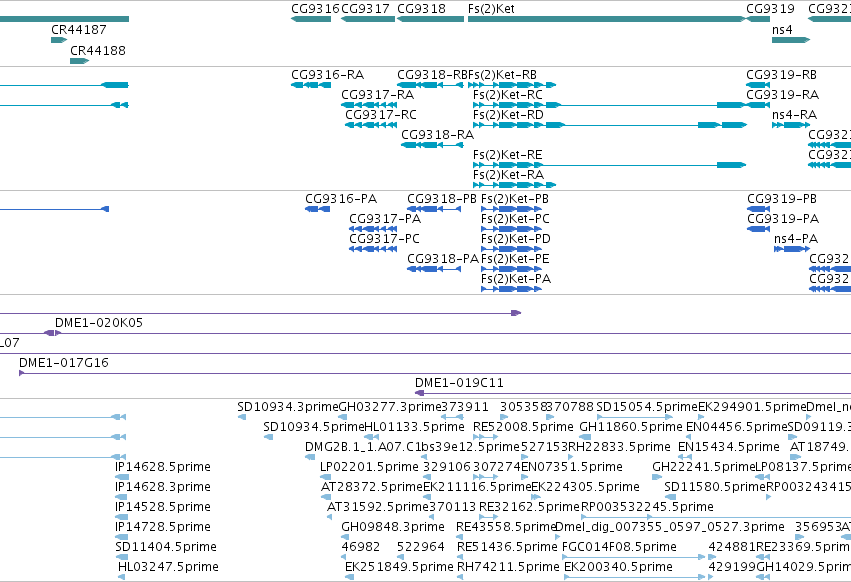The width and height of the screenshot is (851, 582).
Task: Select transcript Fs(2)Ket-RB
Action: click(x=512, y=85)
